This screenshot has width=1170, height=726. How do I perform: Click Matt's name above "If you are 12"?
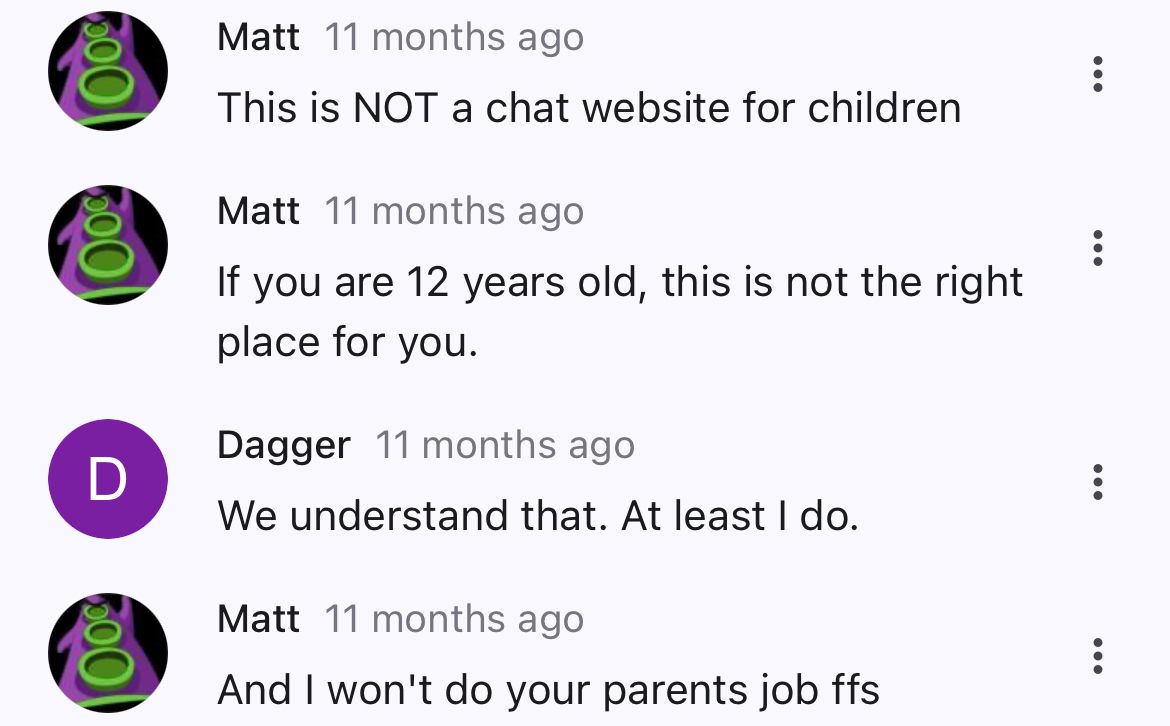point(258,211)
